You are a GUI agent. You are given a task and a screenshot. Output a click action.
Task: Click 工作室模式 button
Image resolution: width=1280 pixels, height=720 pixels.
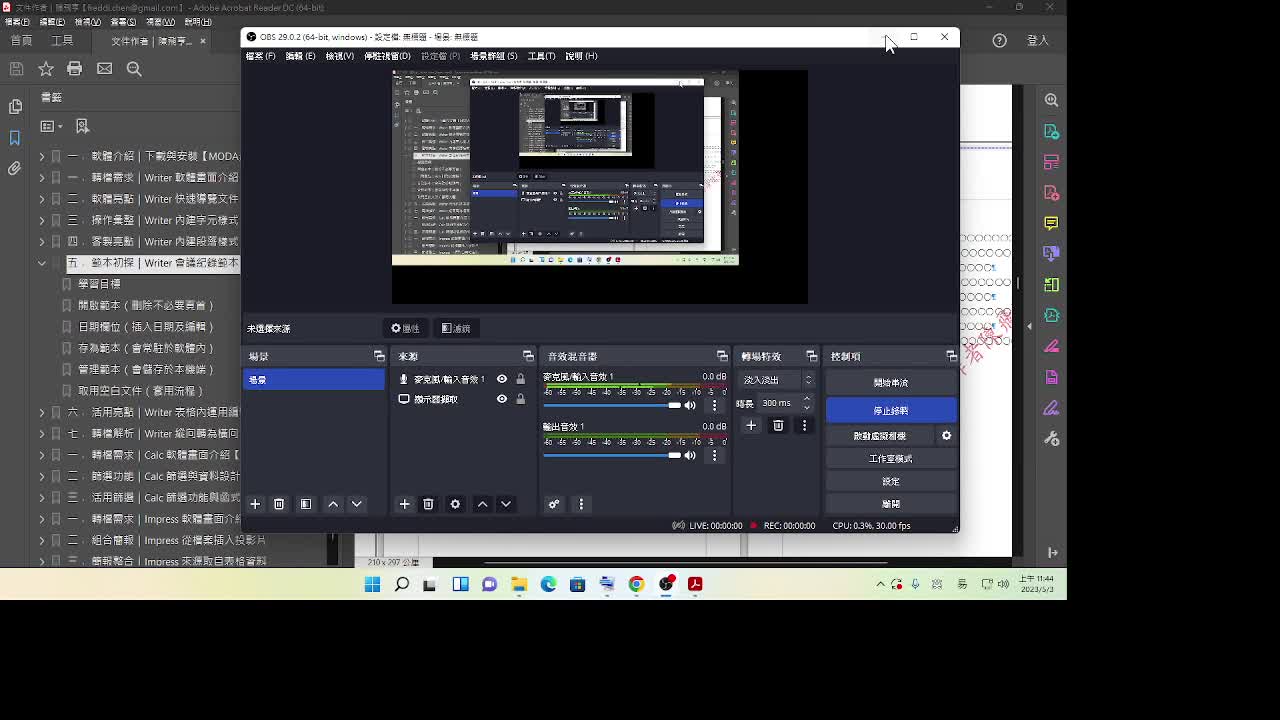[x=891, y=459]
